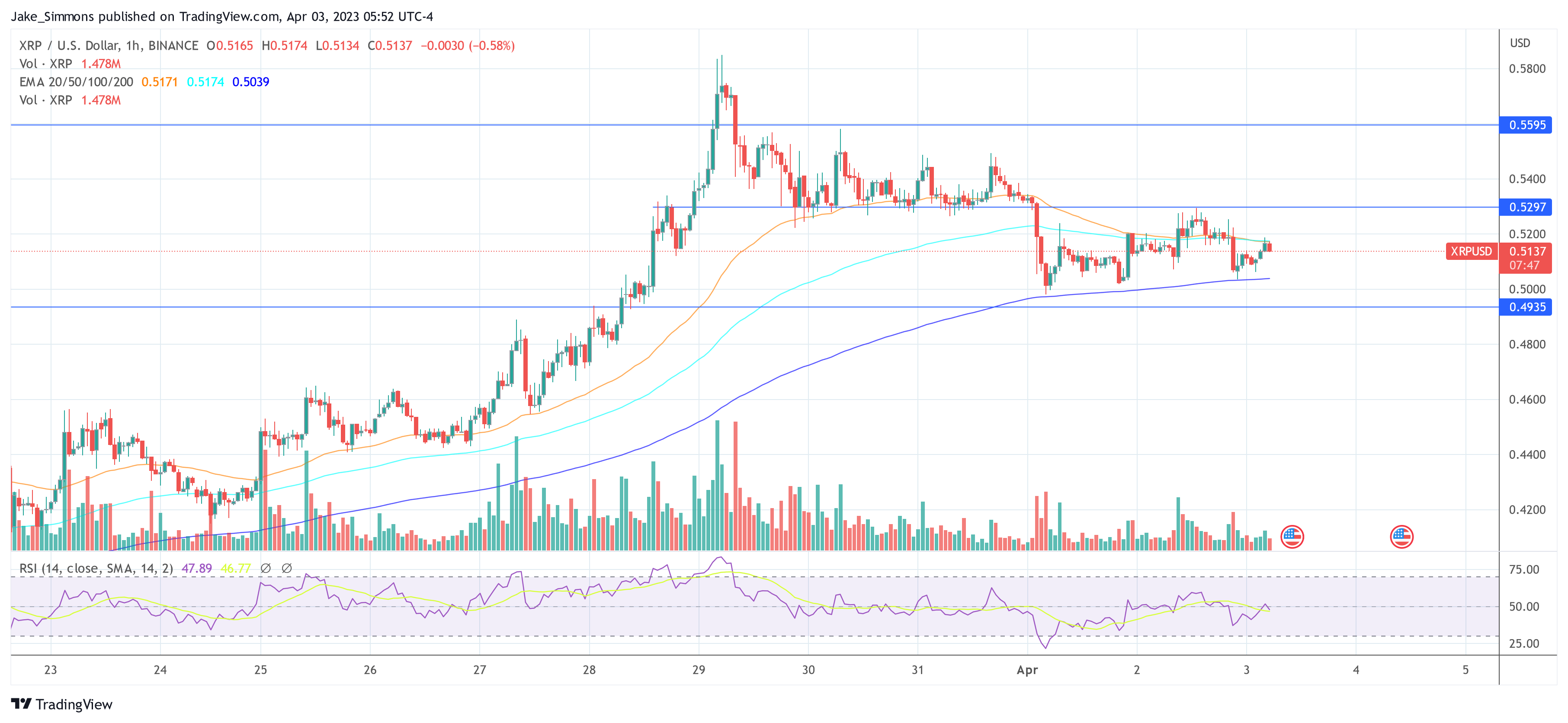
Task: Click the blue EMA value 0.5039
Action: pos(251,82)
